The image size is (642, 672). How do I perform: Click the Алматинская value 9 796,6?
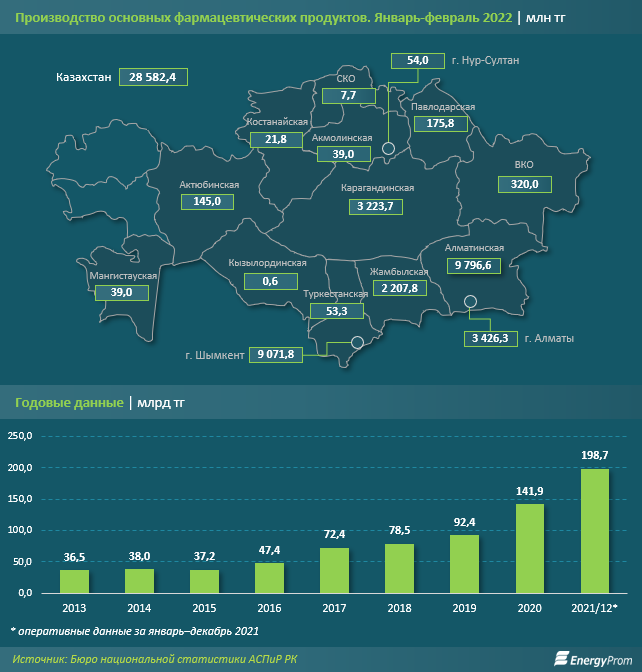(x=472, y=265)
